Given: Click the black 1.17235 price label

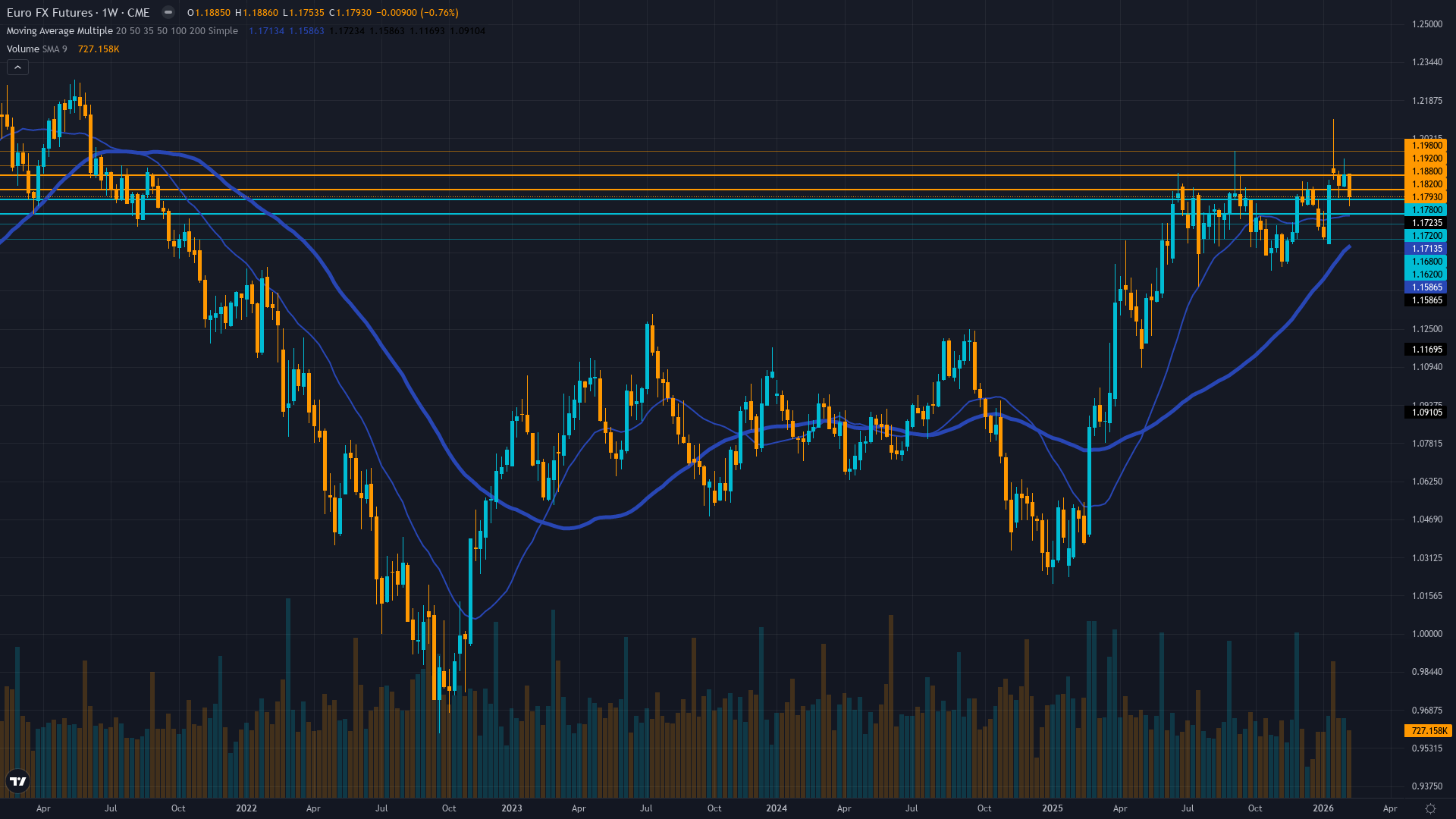Looking at the screenshot, I should pos(1426,223).
